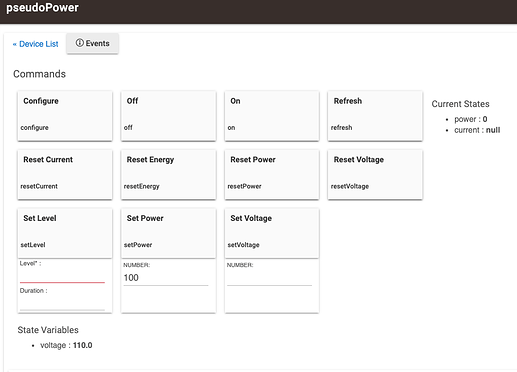This screenshot has height=372, width=517.
Task: Go back via the Device List link
Action: [35, 44]
